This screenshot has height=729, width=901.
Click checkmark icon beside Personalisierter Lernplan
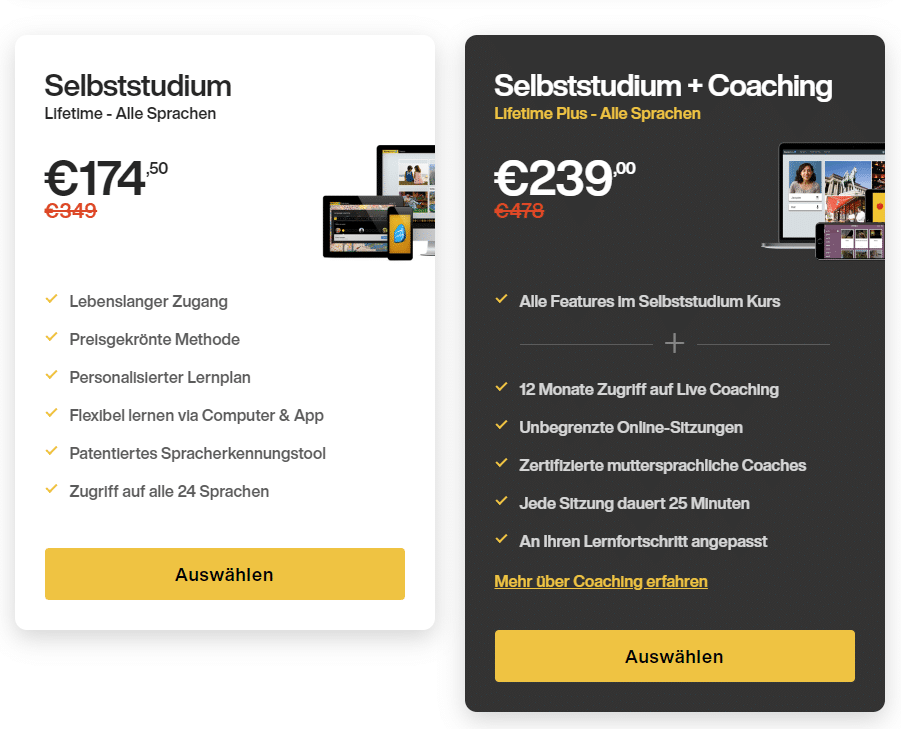point(51,375)
